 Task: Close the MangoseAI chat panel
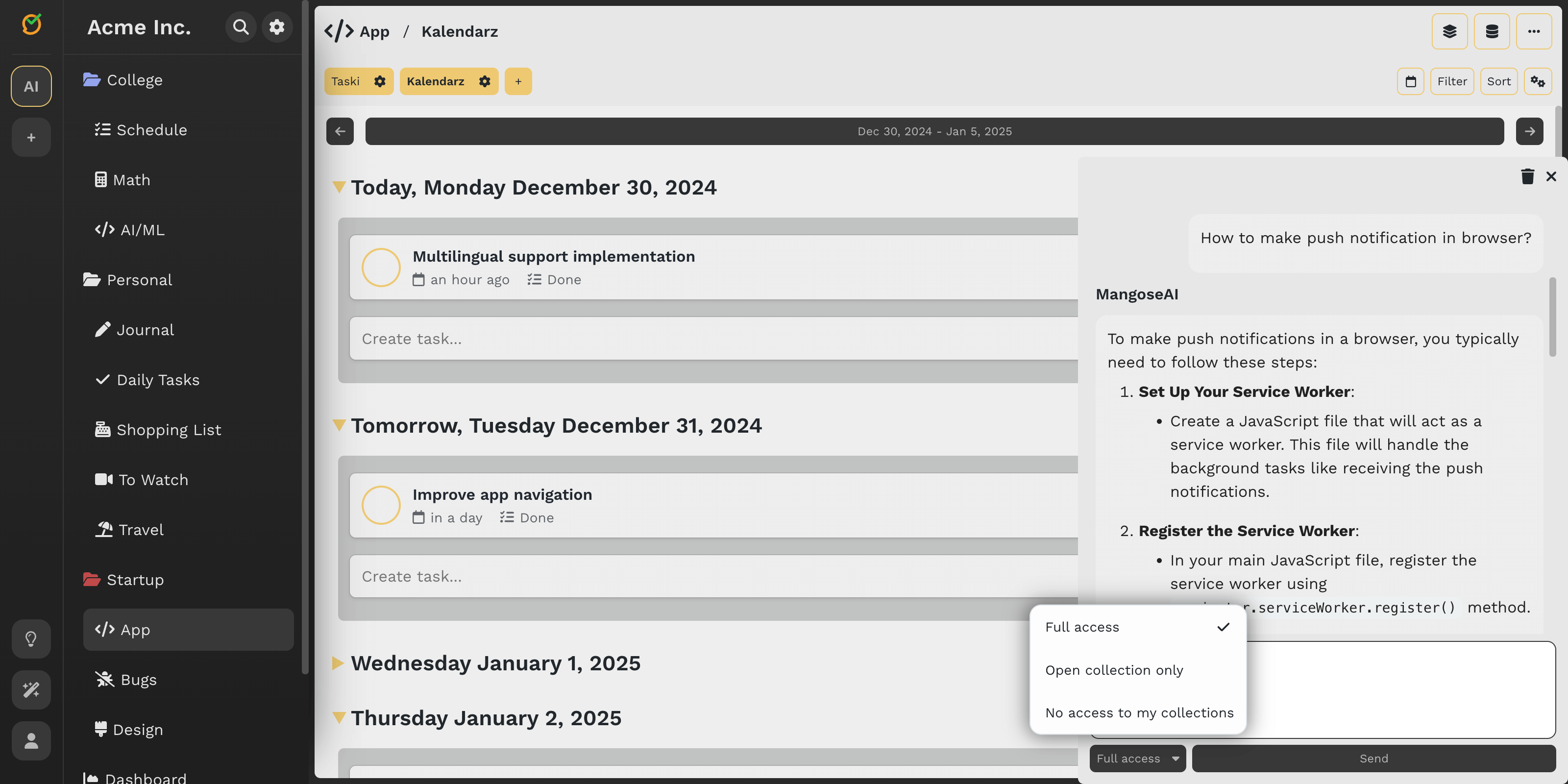tap(1551, 176)
